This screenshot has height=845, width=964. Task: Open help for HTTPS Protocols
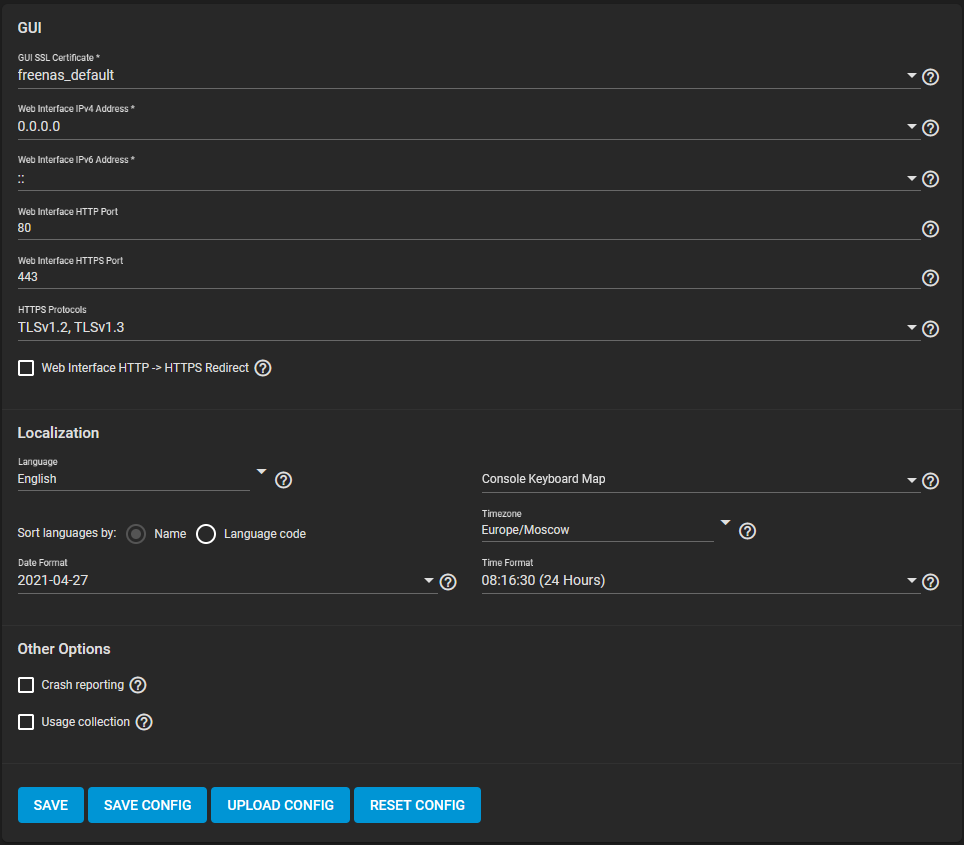click(930, 329)
